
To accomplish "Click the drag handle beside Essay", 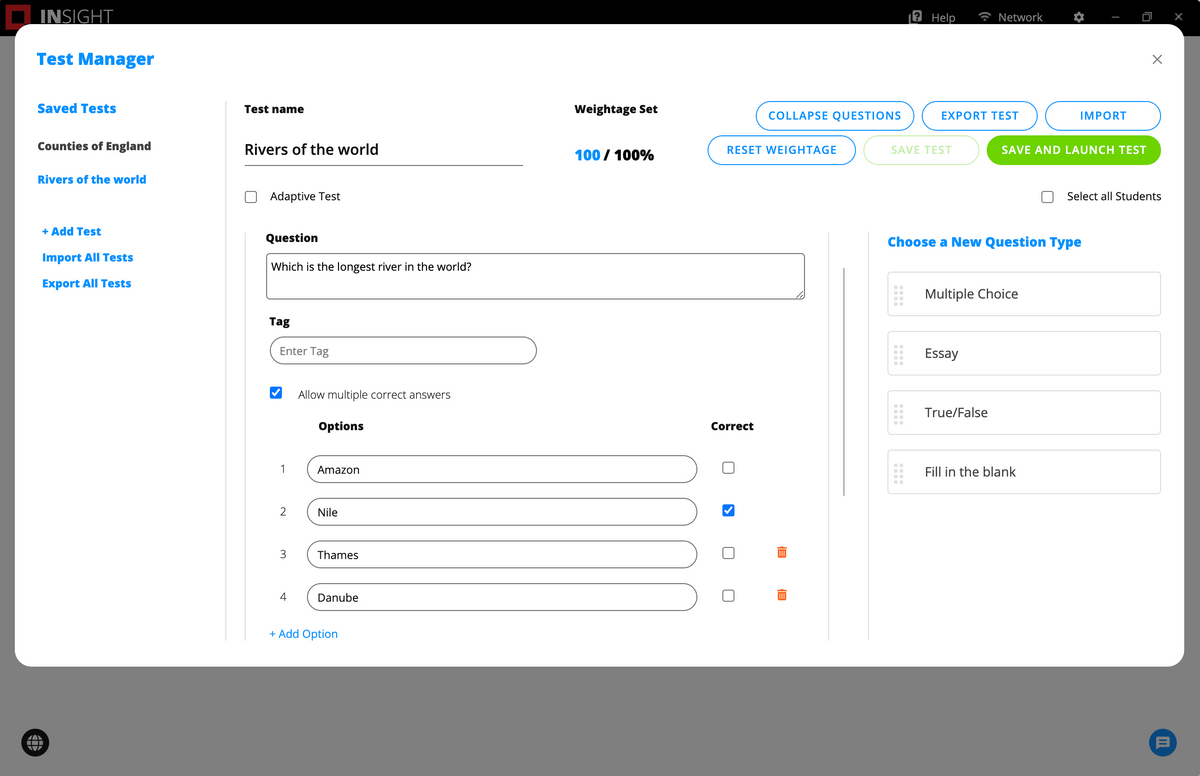I will pyautogui.click(x=899, y=353).
